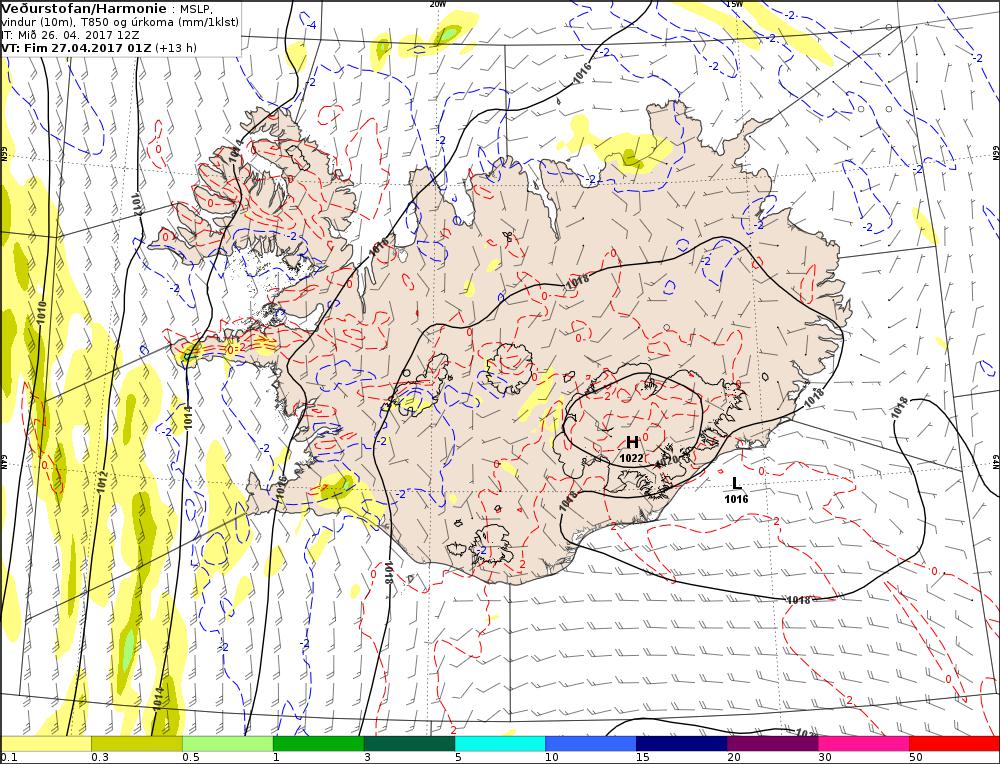Viewport: 1000px width, 764px height.
Task: Pick the green 1 mm legend swatch
Action: tap(318, 743)
